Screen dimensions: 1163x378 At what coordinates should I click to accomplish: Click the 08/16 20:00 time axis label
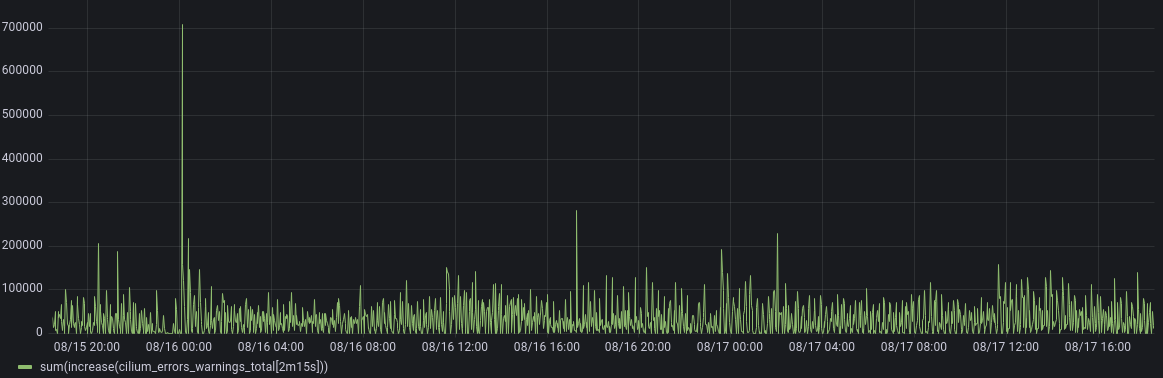click(x=638, y=347)
